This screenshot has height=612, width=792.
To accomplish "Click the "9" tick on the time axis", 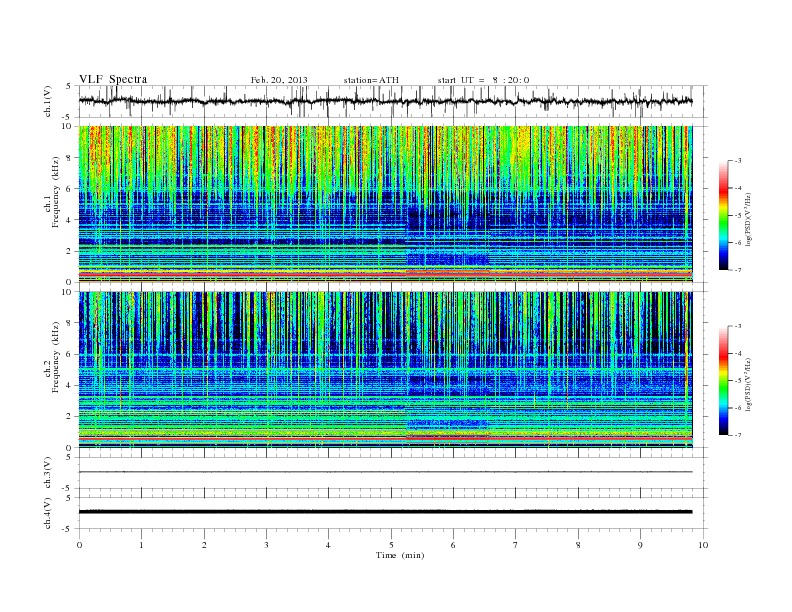I will point(640,545).
